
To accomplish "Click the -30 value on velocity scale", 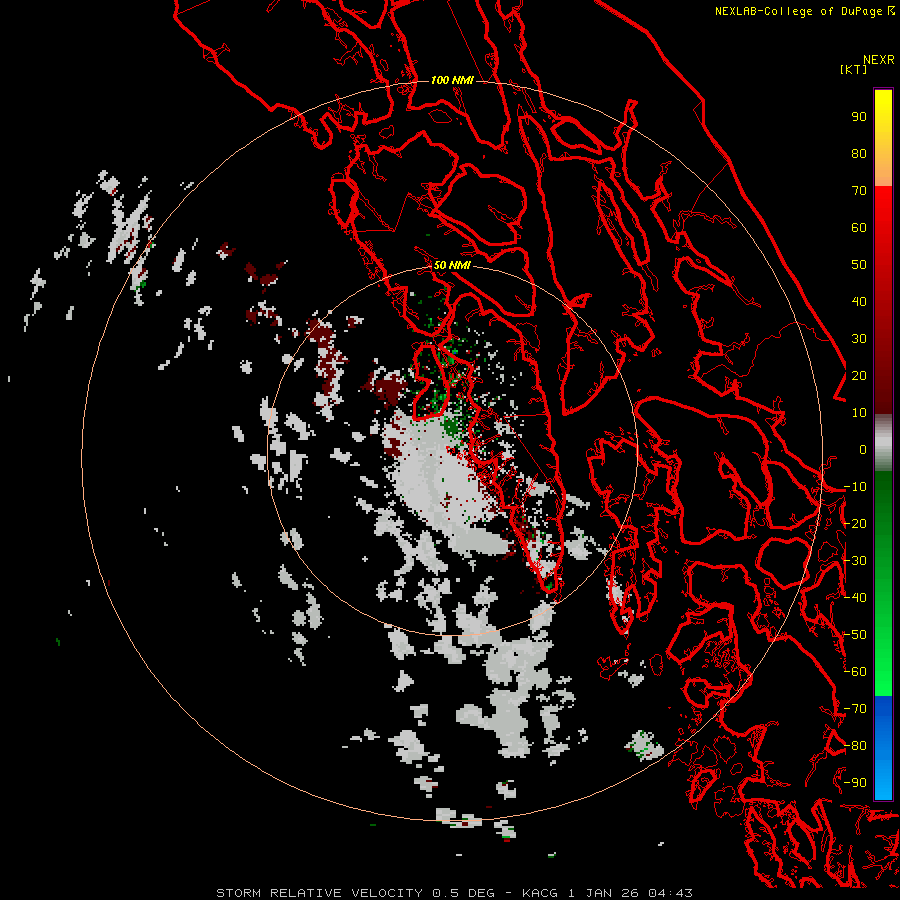I will 855,561.
